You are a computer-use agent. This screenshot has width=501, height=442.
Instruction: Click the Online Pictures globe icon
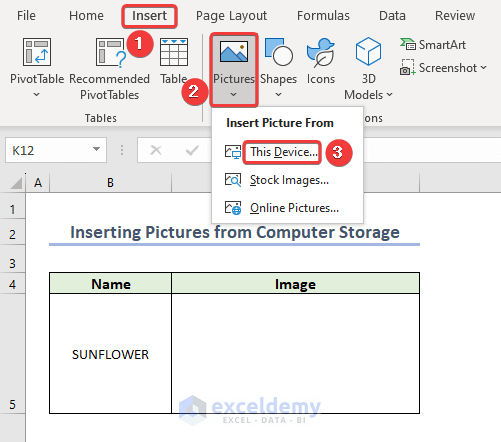tap(233, 208)
